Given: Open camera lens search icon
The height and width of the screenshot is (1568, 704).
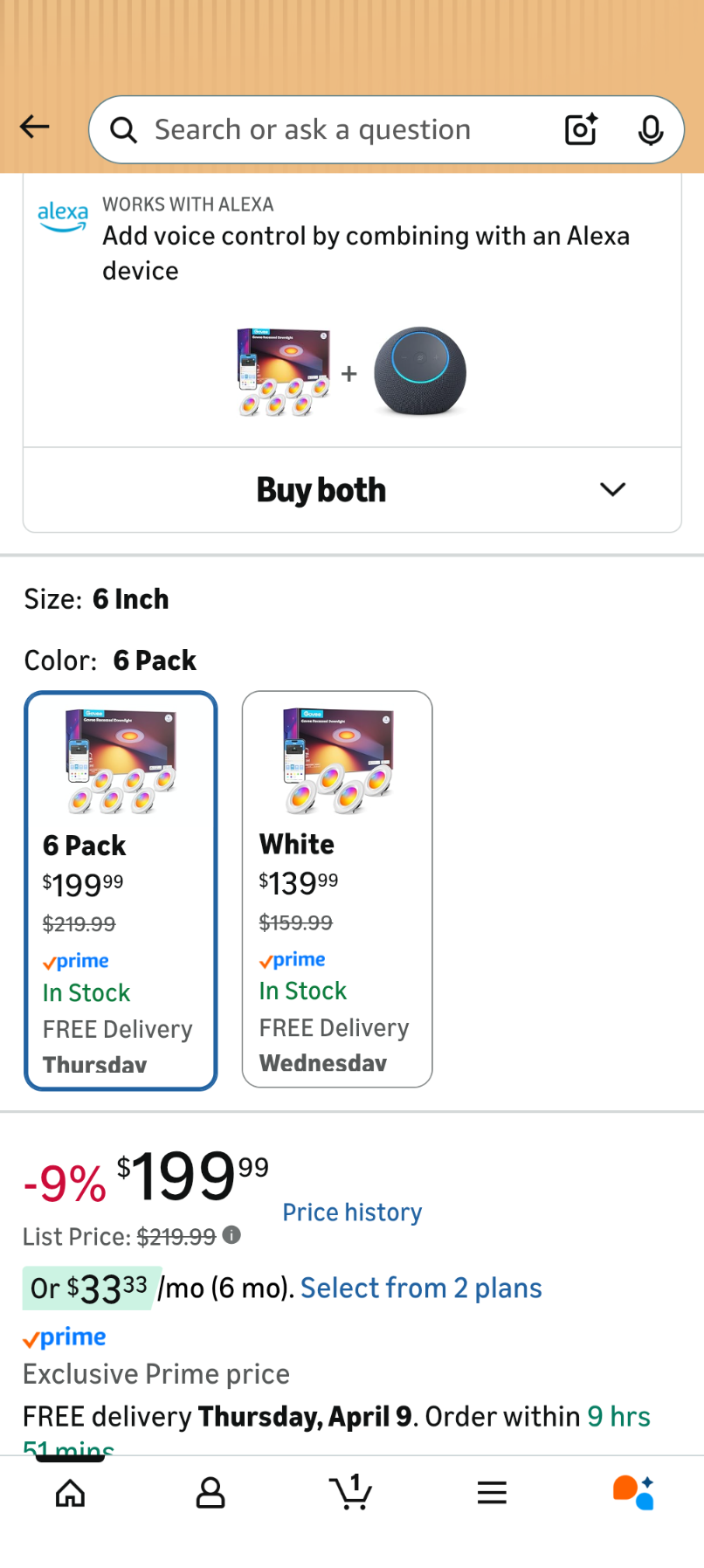Looking at the screenshot, I should [x=581, y=129].
